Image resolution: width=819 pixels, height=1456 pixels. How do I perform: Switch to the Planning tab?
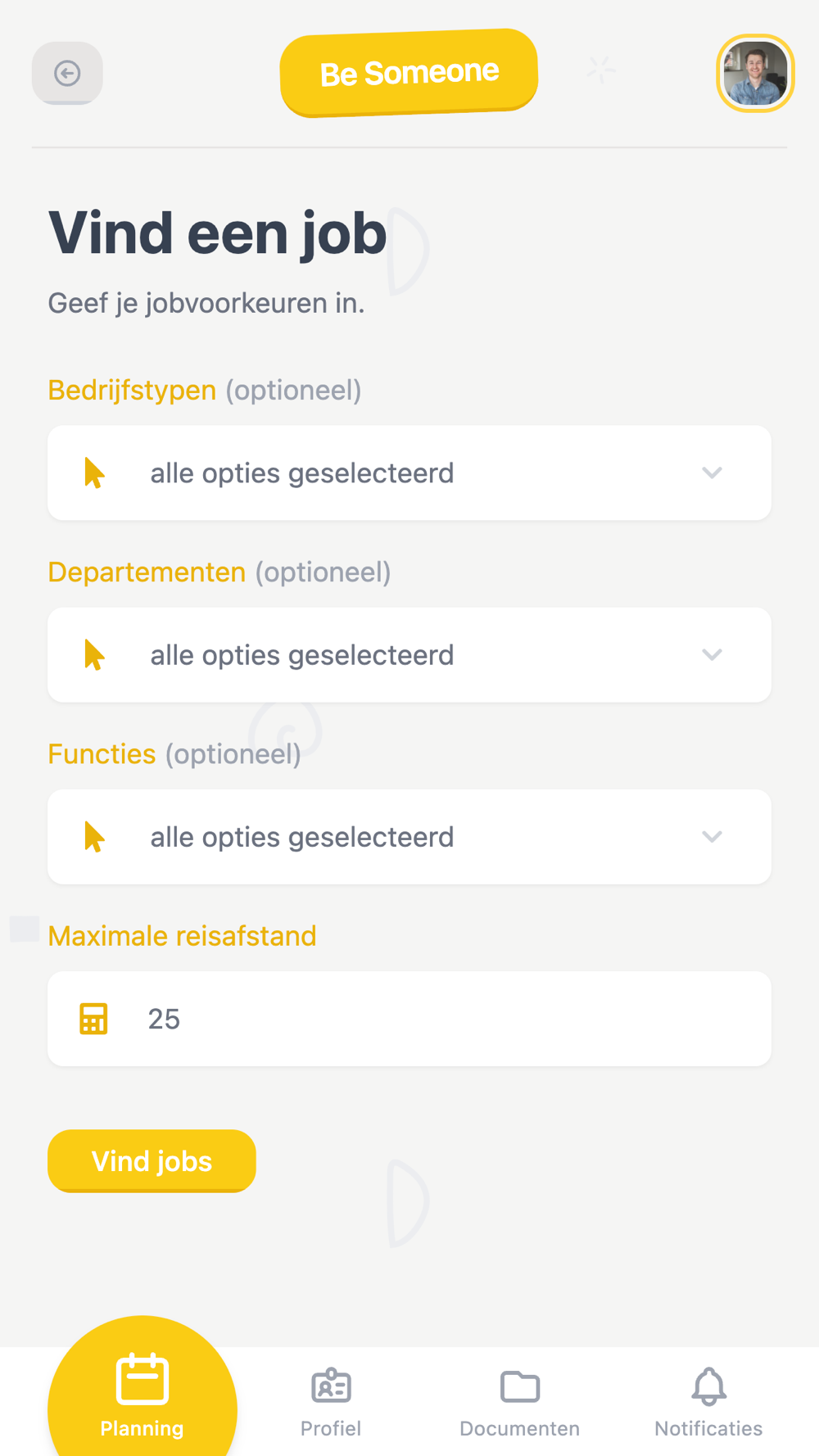pyautogui.click(x=142, y=1428)
